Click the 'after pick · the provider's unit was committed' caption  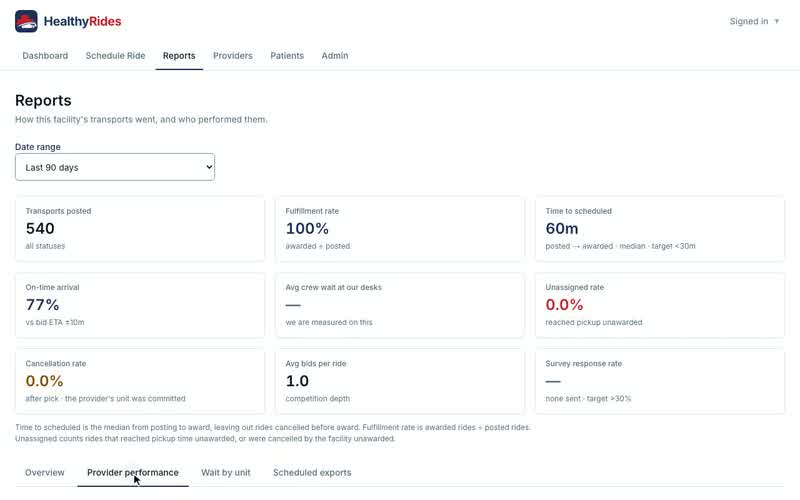click(x=106, y=398)
